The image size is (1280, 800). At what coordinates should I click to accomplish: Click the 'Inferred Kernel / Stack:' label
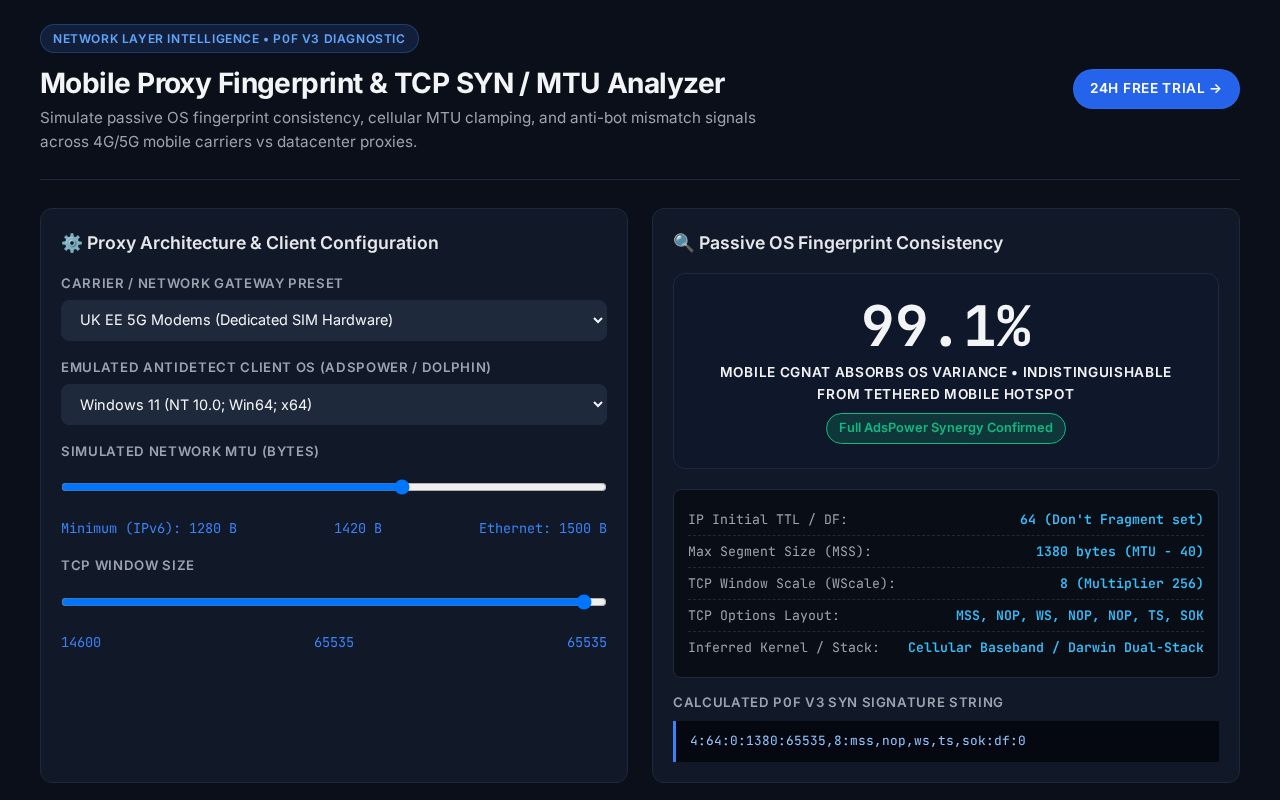(x=783, y=647)
